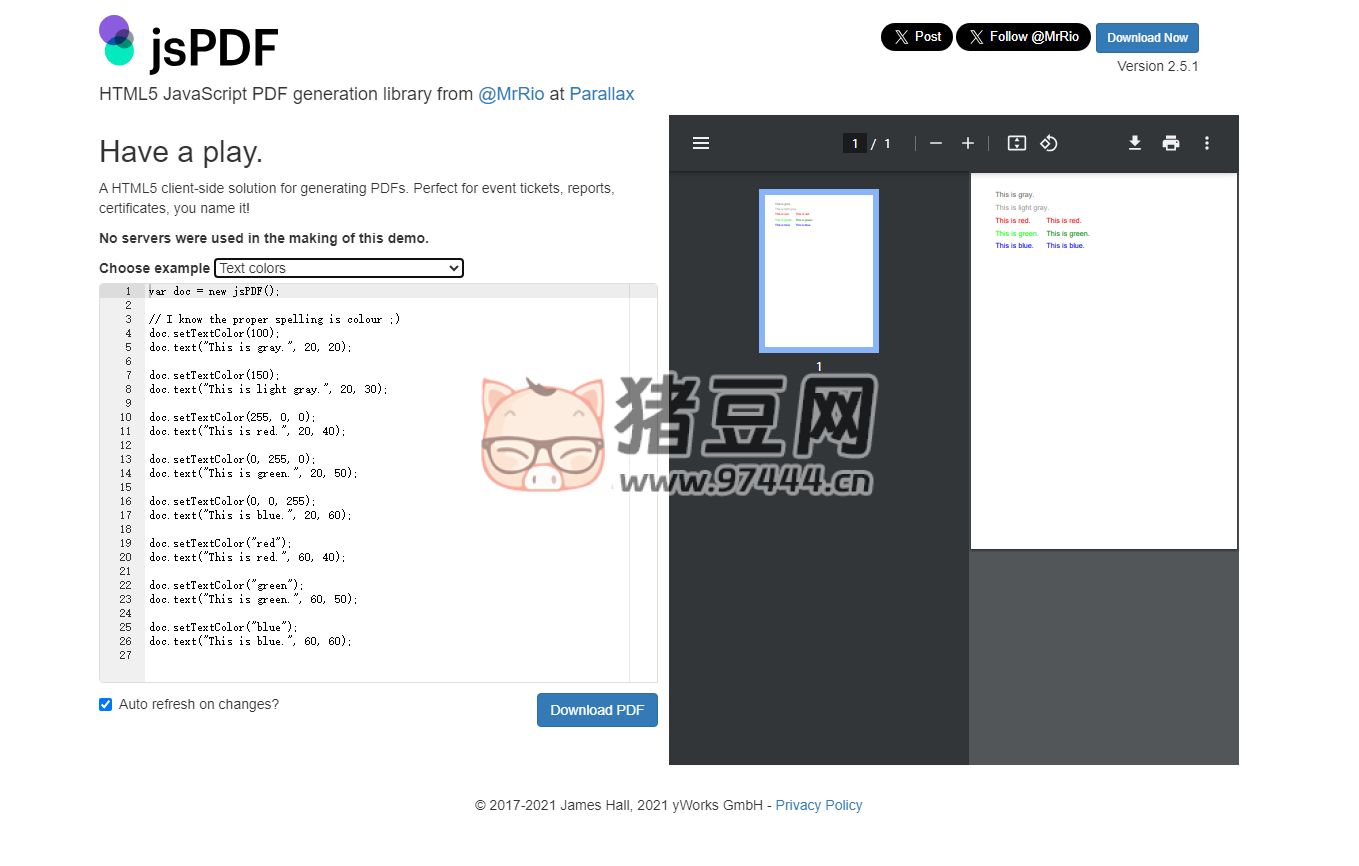1359x866 pixels.
Task: Click 'This is gray.' text in the PDF page
Action: click(1014, 195)
